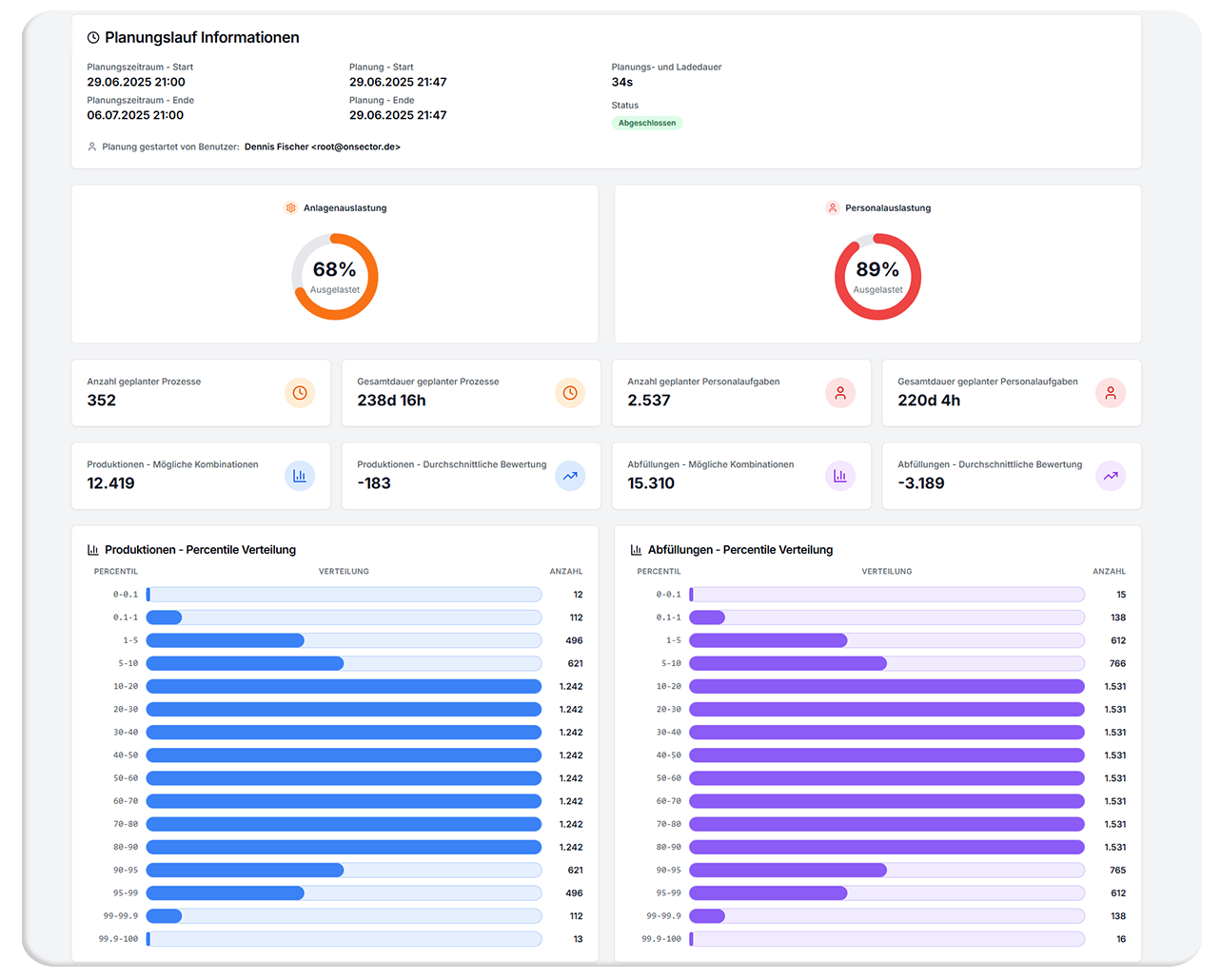Click the blue bar chart icon in Produktionen Kombinationen card
The width and height of the screenshot is (1221, 980).
pos(300,476)
